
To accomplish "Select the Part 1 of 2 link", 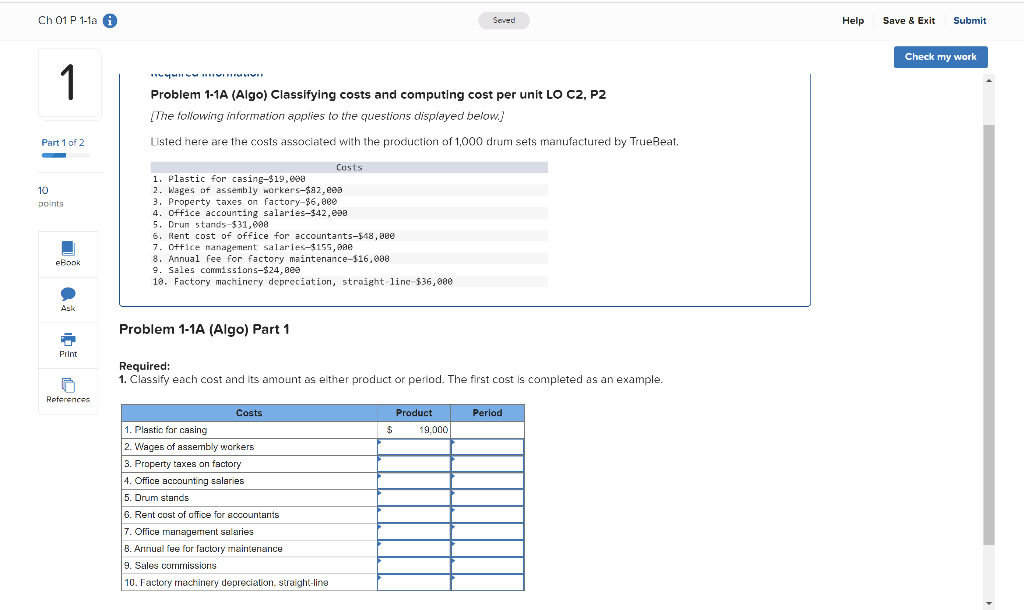I will click(63, 142).
